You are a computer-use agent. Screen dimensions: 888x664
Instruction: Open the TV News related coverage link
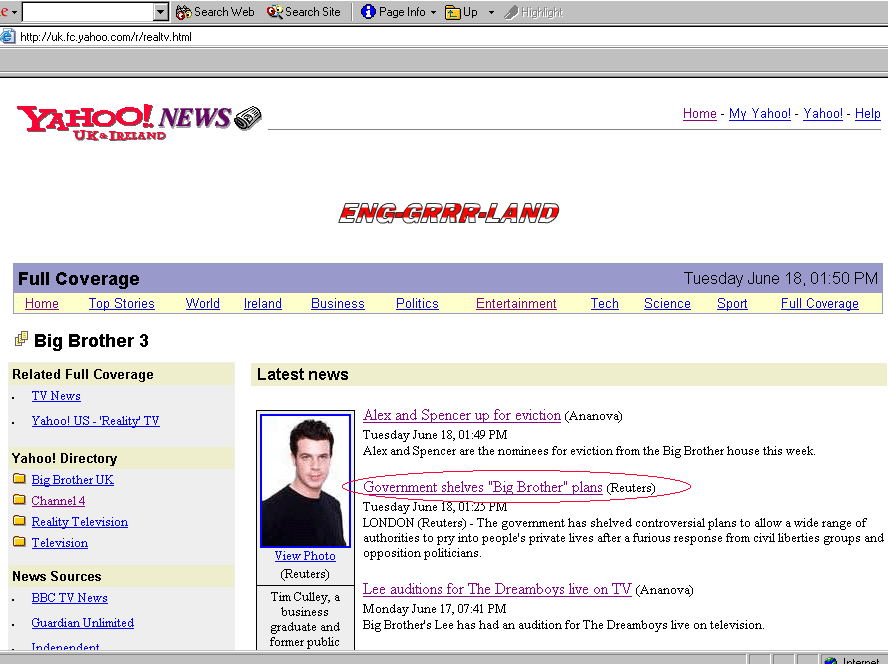(56, 396)
